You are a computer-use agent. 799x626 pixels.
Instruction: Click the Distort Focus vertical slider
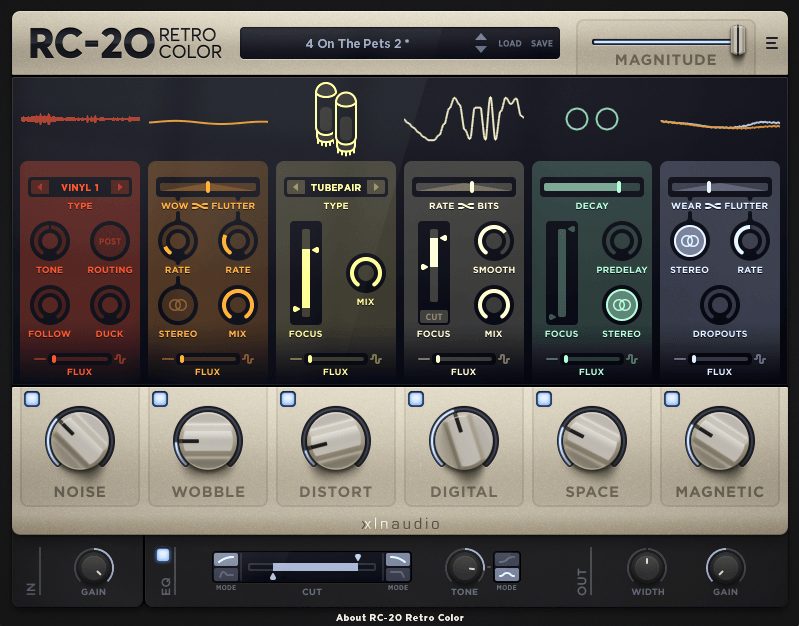306,273
